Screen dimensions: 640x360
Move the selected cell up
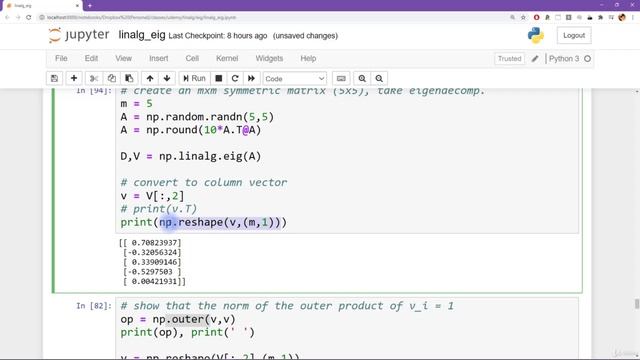click(x=150, y=78)
